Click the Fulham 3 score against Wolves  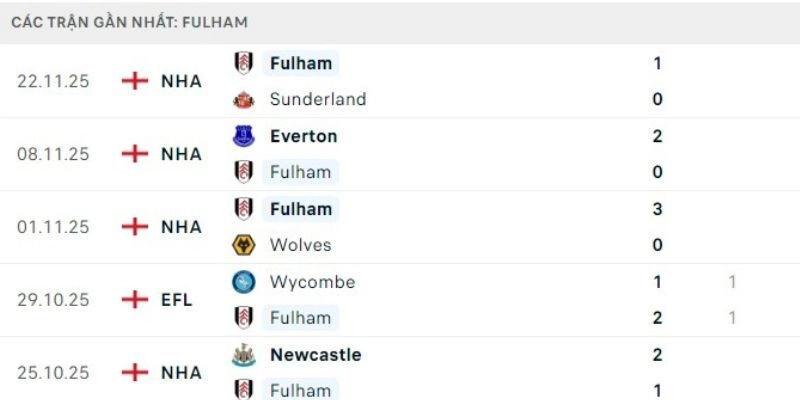(x=657, y=209)
